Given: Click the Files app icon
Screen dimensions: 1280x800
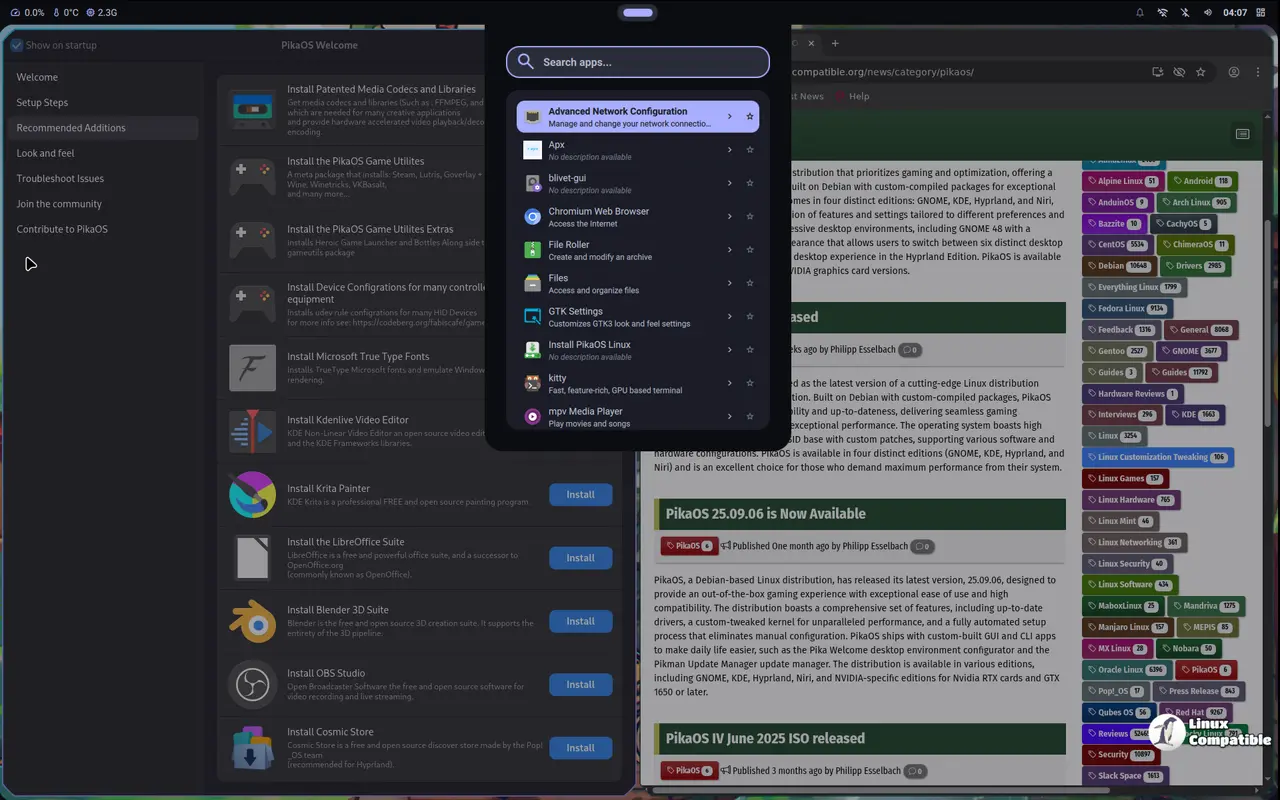Looking at the screenshot, I should point(531,282).
